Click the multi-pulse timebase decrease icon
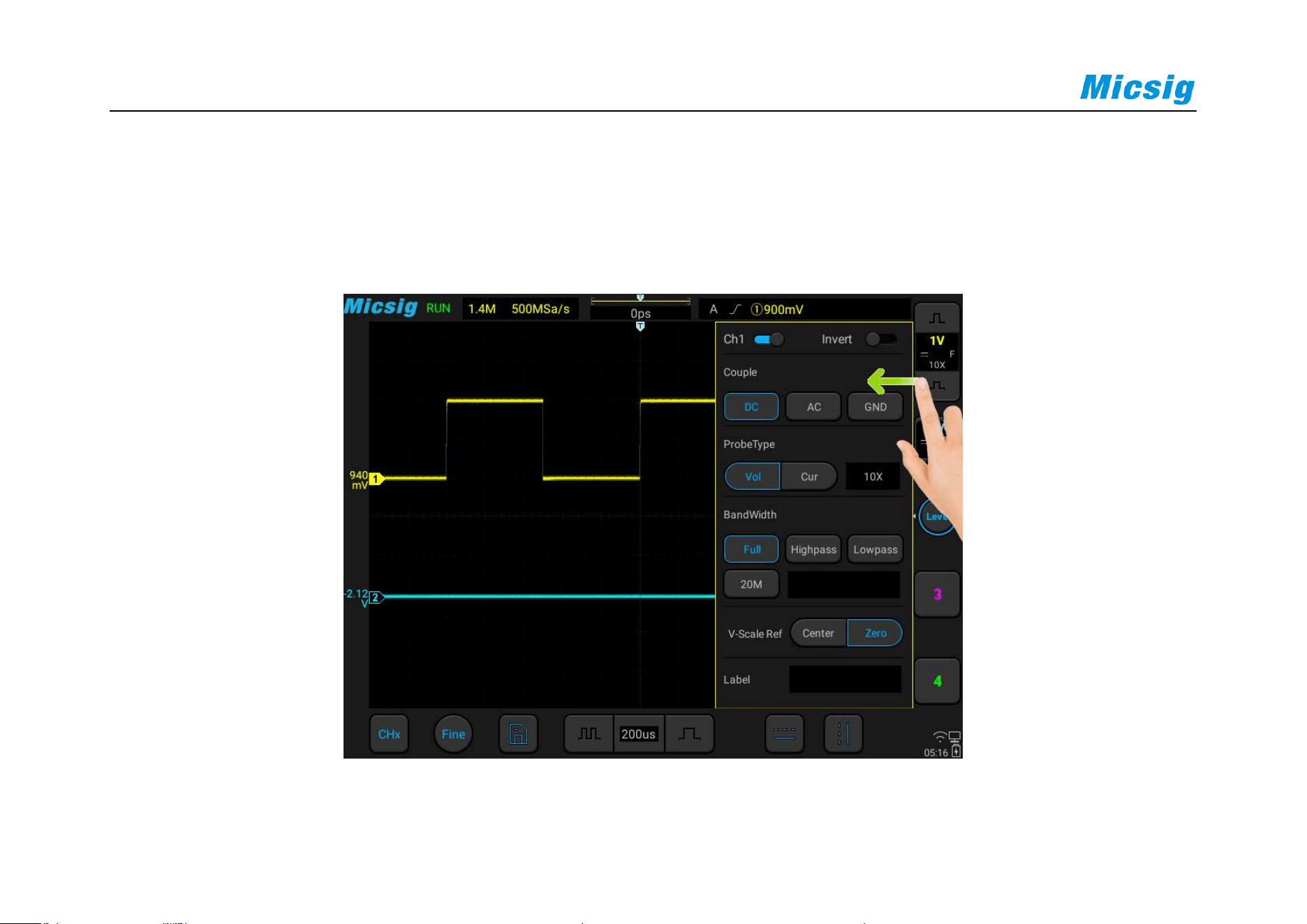 [589, 733]
